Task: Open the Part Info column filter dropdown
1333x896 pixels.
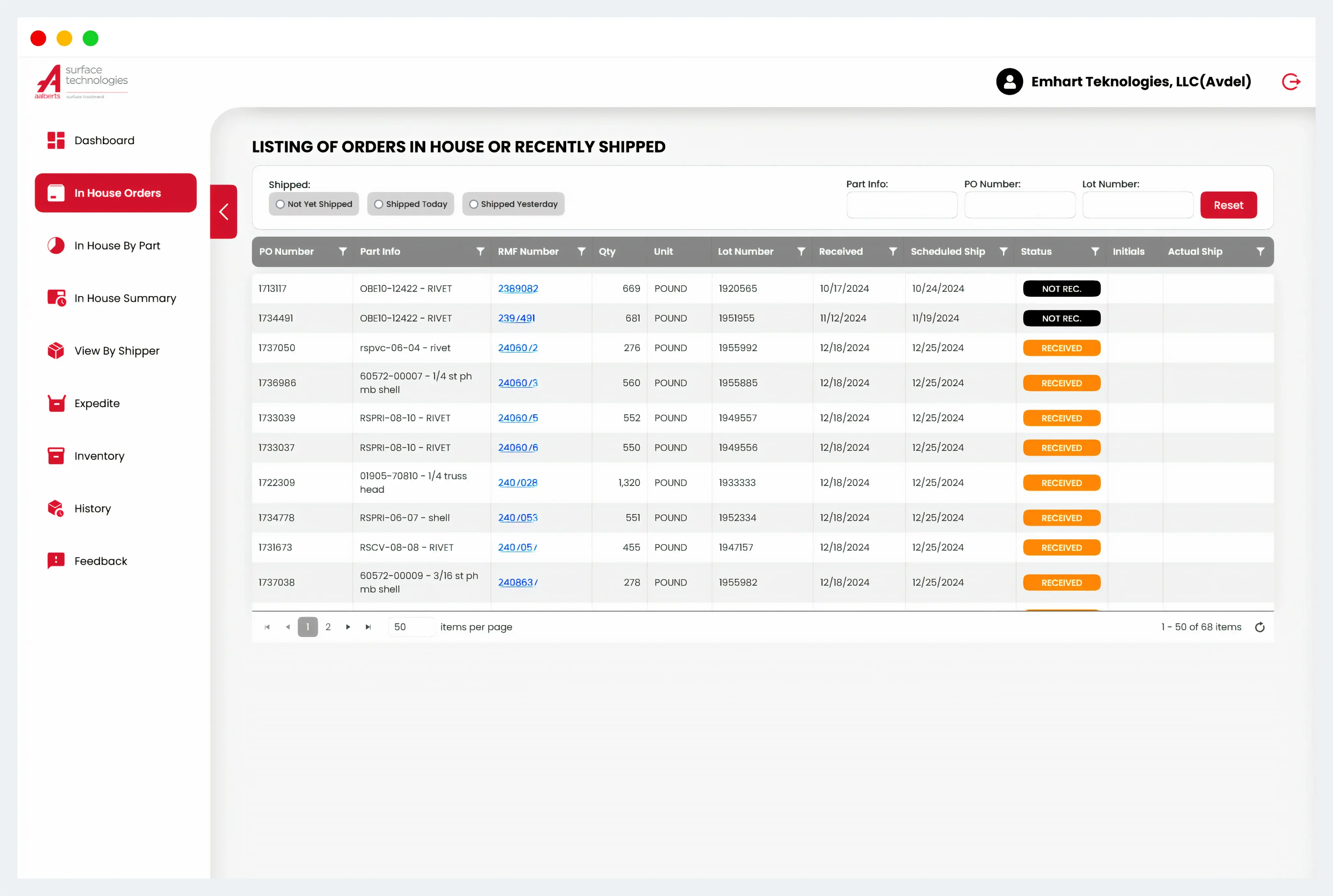Action: tap(480, 251)
